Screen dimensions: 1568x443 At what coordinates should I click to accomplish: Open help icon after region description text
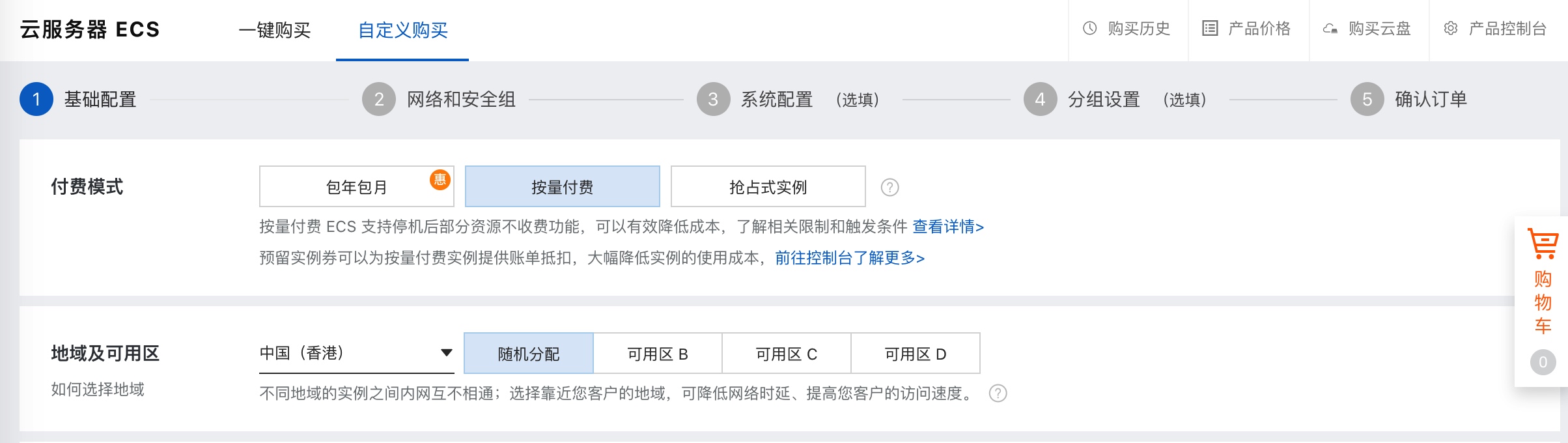coord(998,393)
